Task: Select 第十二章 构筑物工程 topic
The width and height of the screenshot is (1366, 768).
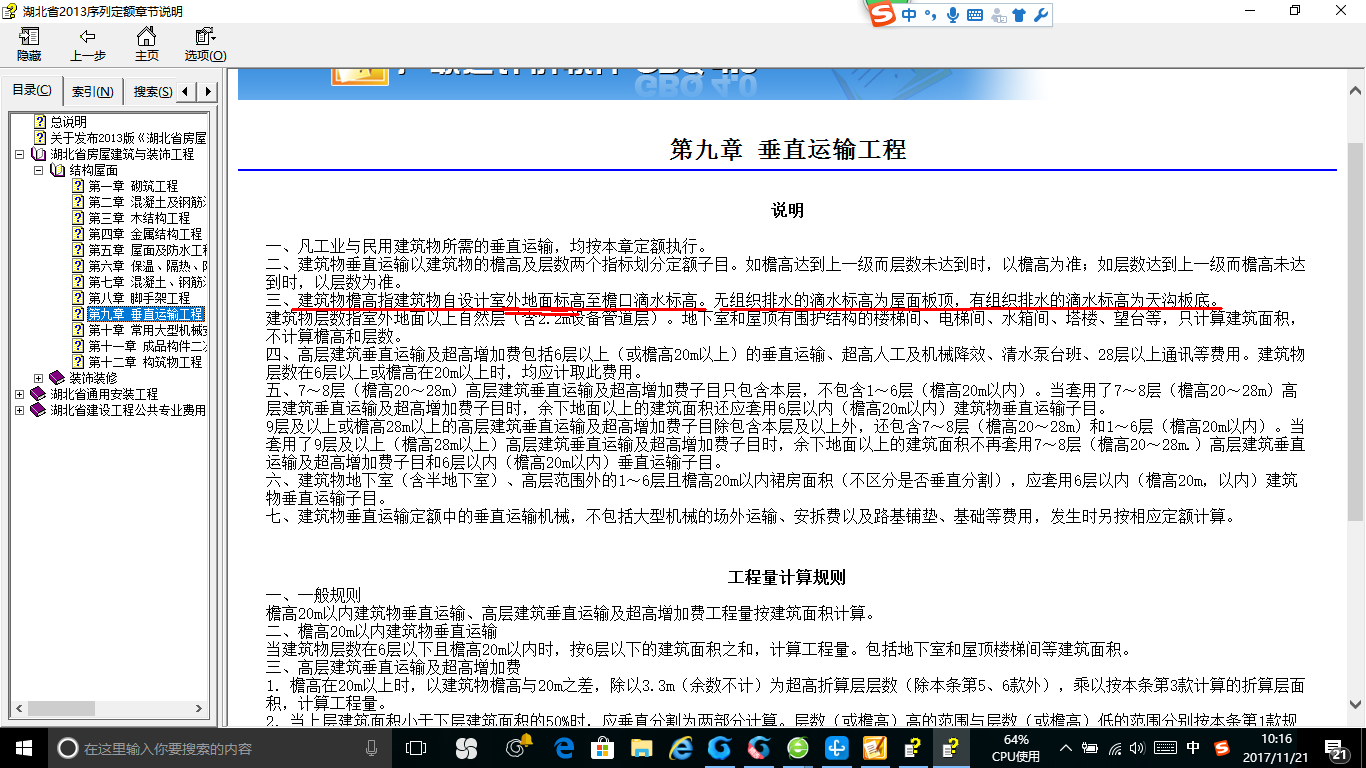Action: pos(145,362)
